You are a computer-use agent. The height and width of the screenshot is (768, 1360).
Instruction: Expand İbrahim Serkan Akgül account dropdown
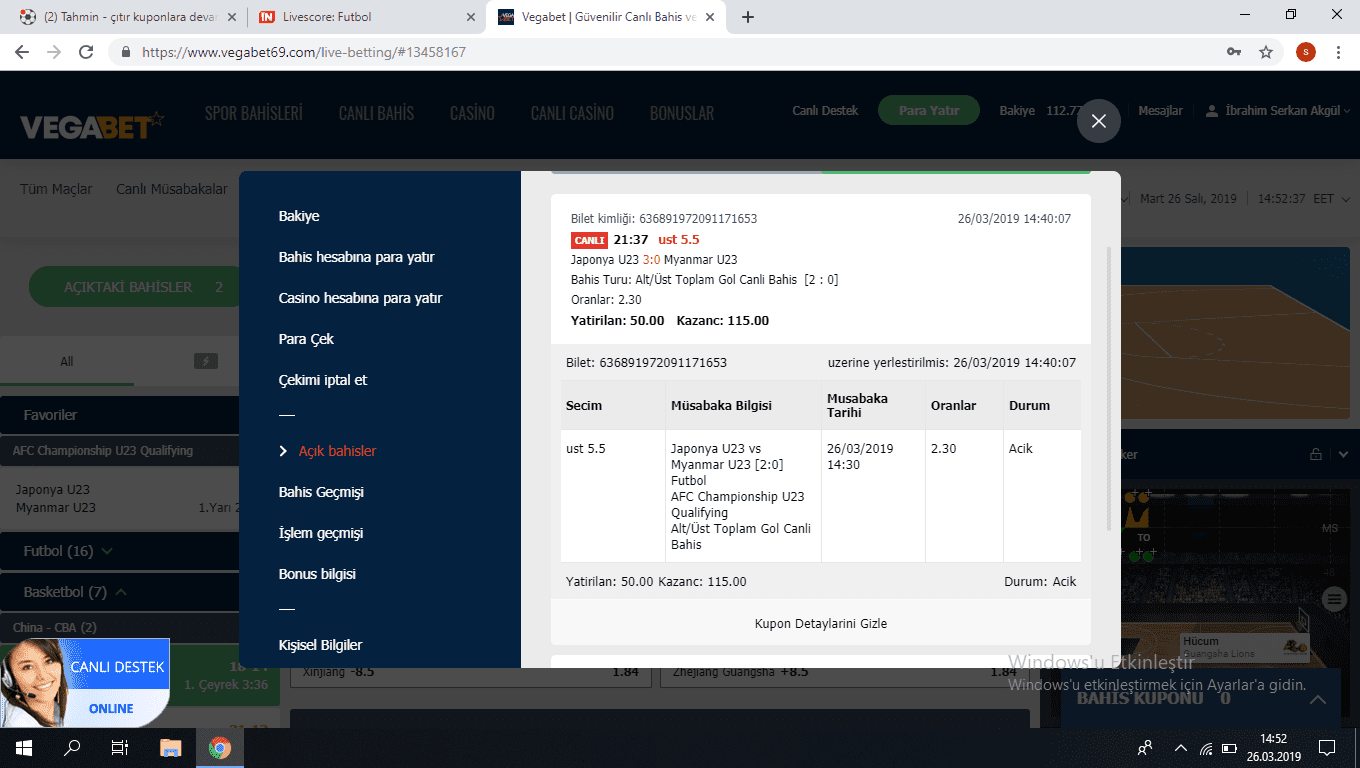click(1278, 111)
